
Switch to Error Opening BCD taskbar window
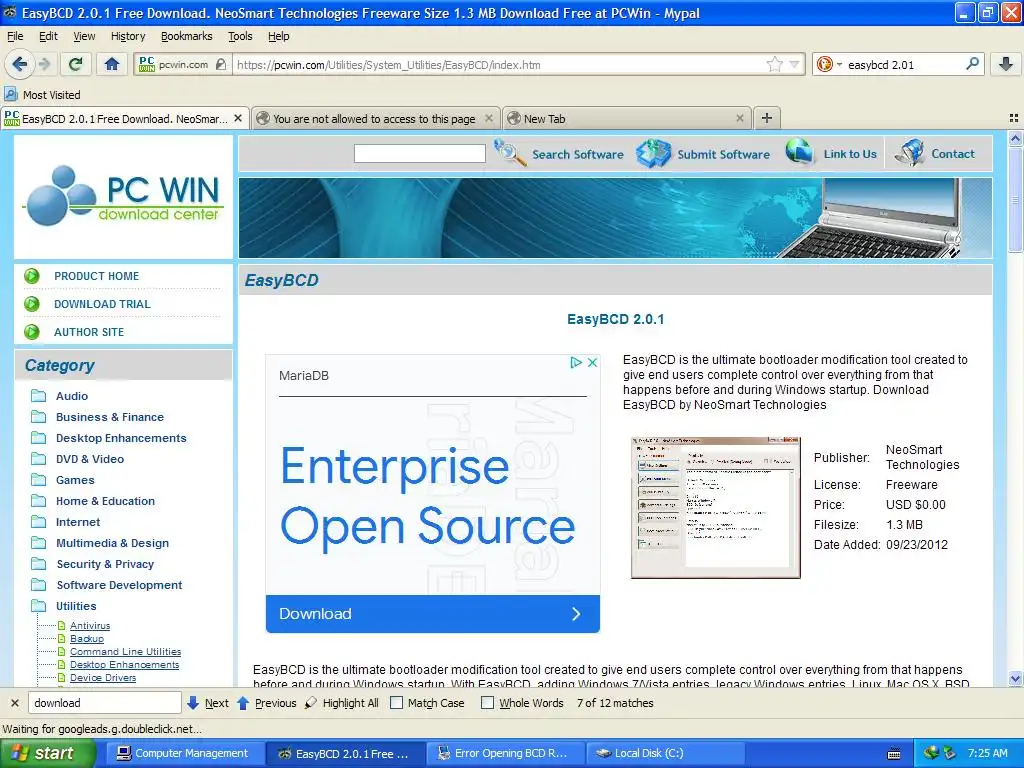point(504,753)
